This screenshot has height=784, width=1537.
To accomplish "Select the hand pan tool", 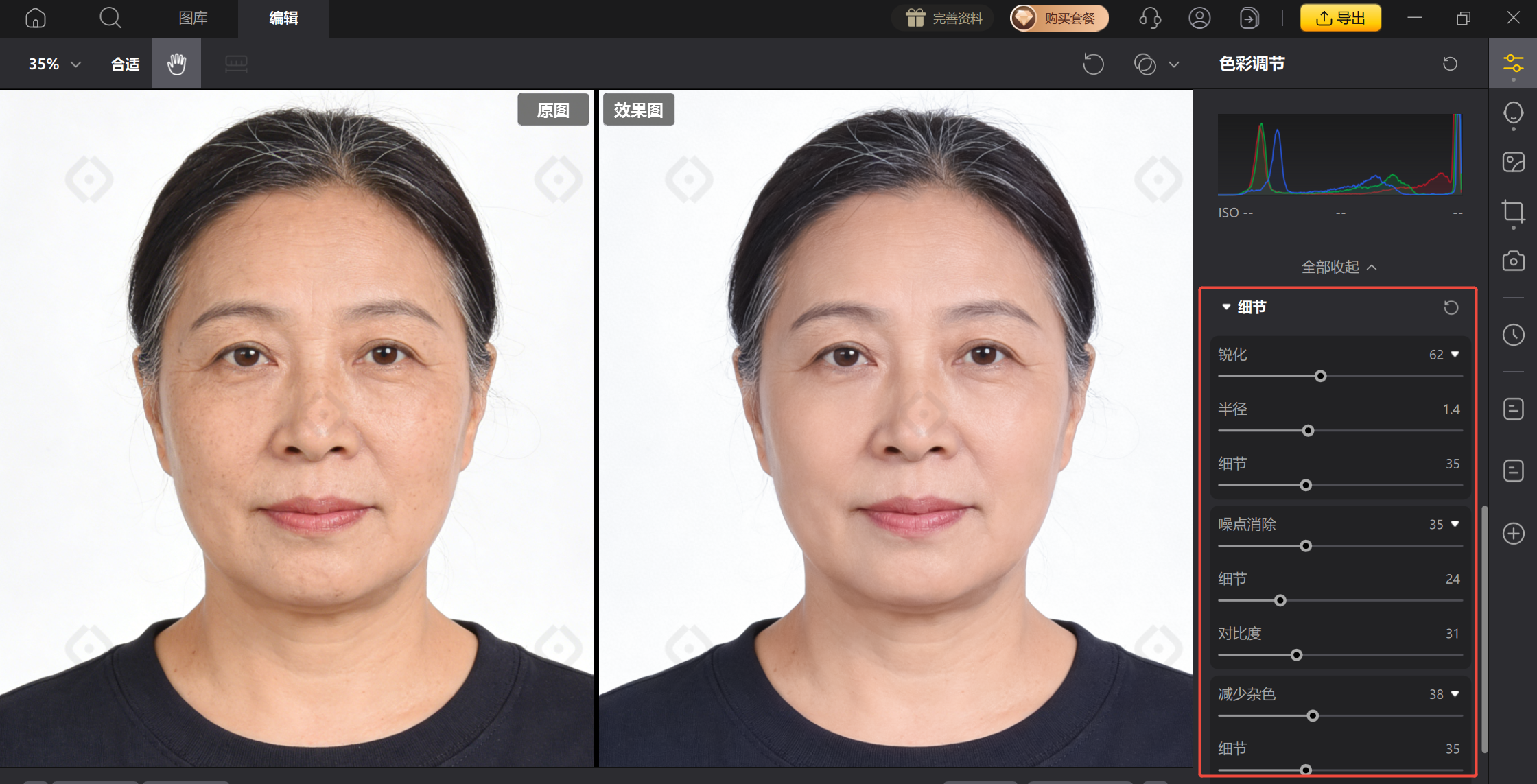I will tap(176, 64).
